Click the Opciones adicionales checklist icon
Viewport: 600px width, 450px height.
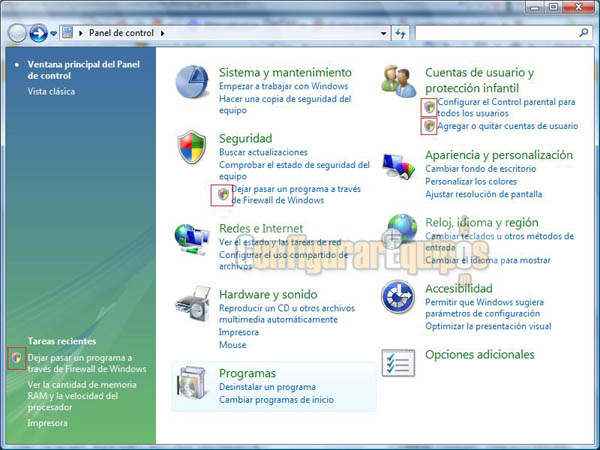click(x=398, y=363)
